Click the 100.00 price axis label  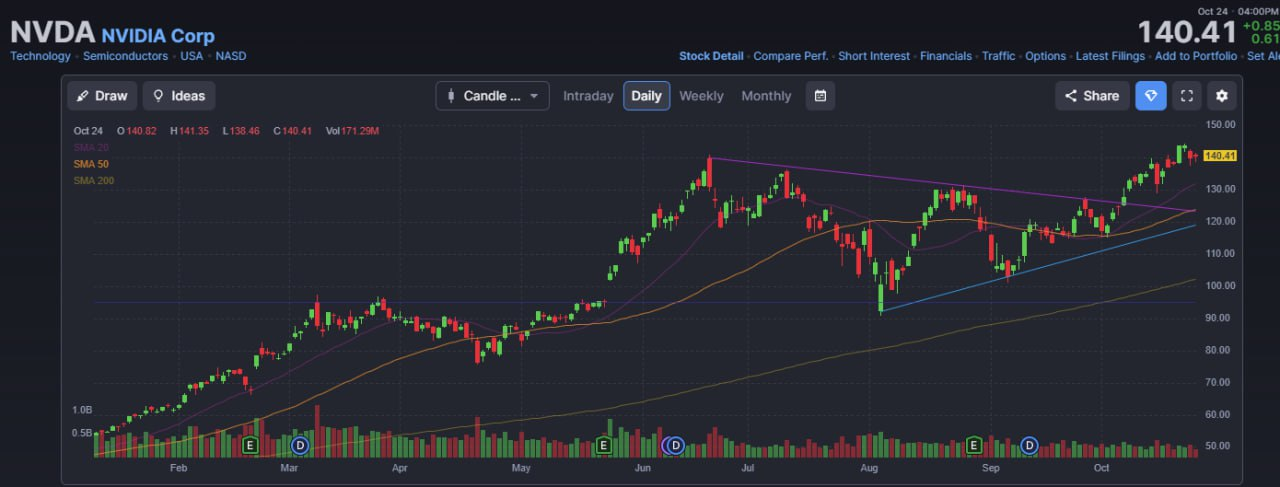[1221, 286]
